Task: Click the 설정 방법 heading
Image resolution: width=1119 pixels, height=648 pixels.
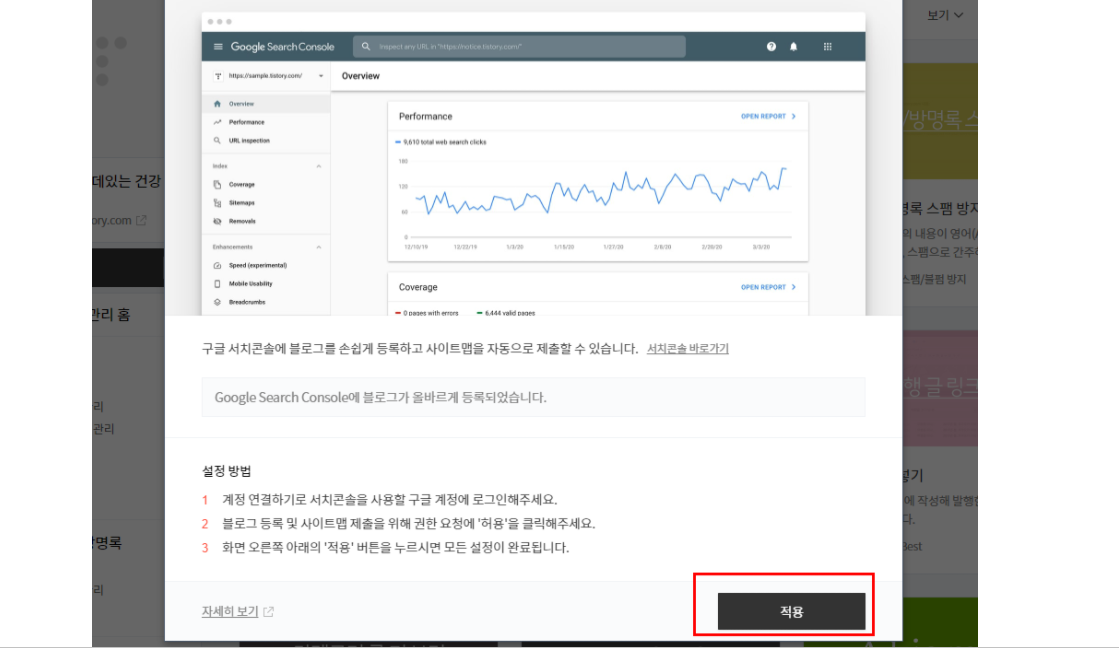Action: [x=226, y=471]
